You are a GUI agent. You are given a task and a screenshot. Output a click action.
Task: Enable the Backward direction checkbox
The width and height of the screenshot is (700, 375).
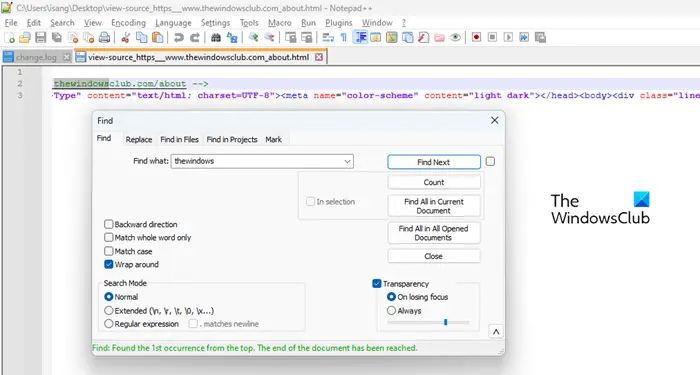(108, 224)
